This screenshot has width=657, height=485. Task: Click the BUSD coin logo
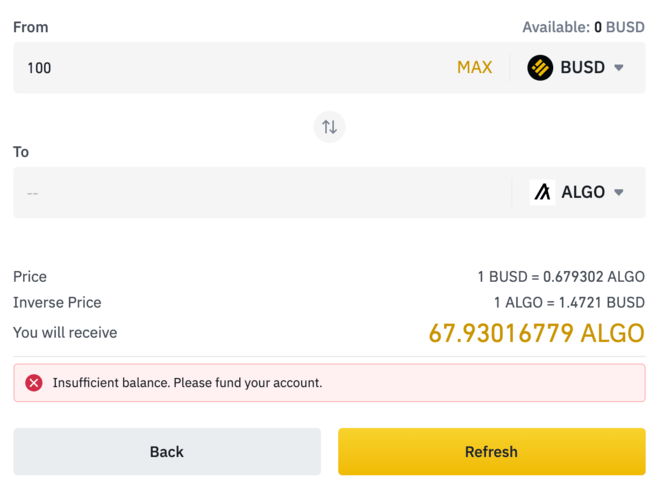[x=540, y=68]
